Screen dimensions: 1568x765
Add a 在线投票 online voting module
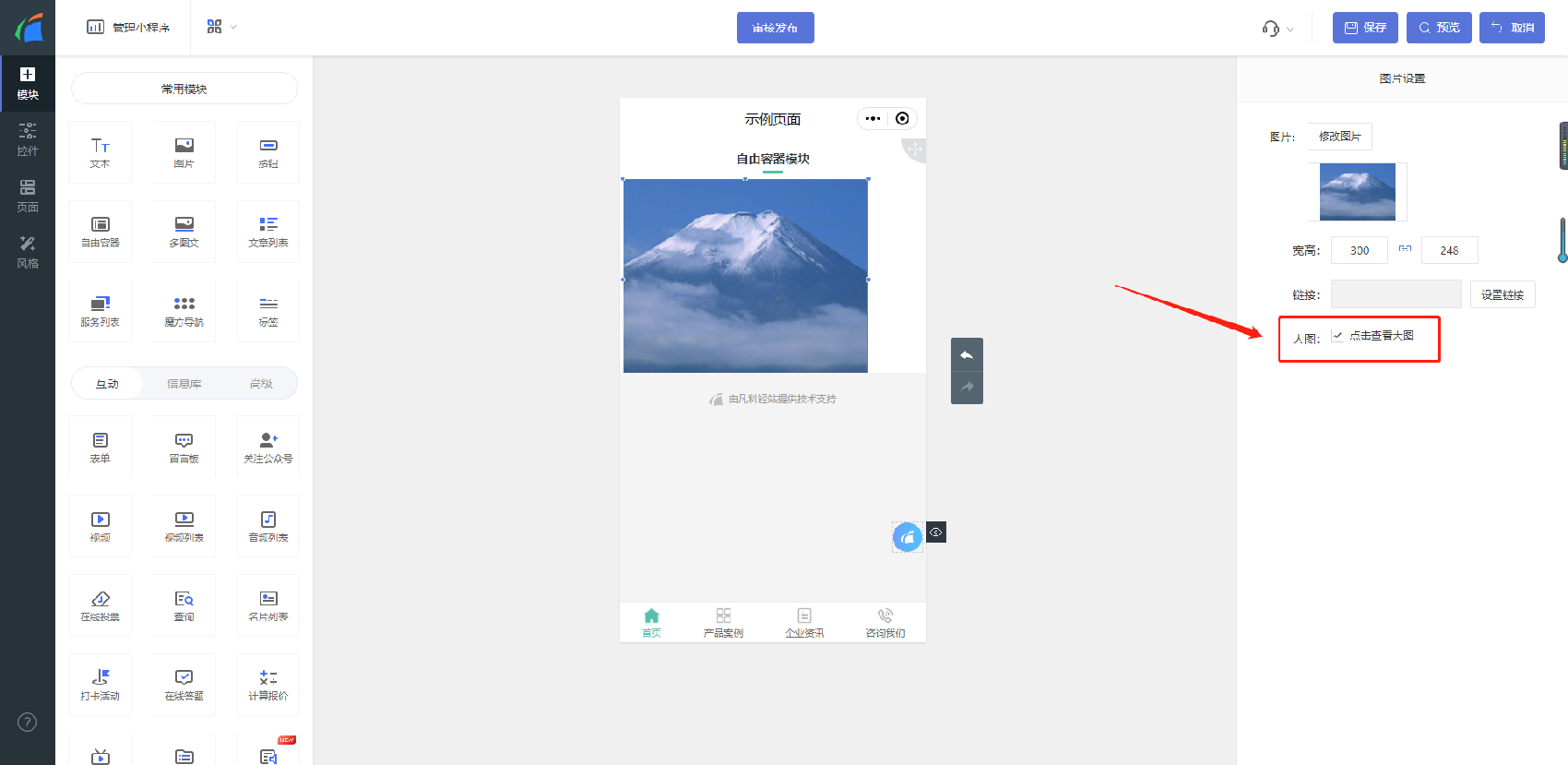click(x=100, y=605)
